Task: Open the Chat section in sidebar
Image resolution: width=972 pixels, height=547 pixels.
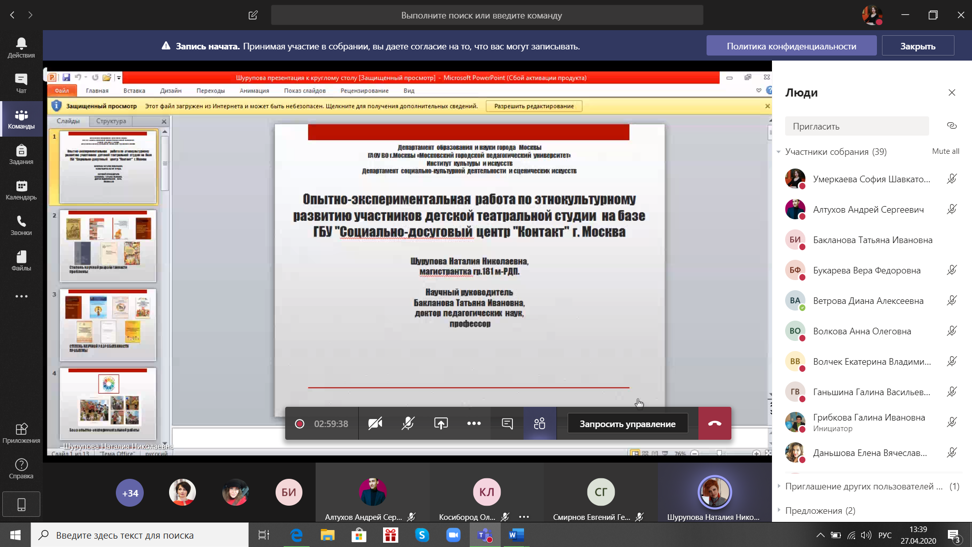Action: point(21,83)
